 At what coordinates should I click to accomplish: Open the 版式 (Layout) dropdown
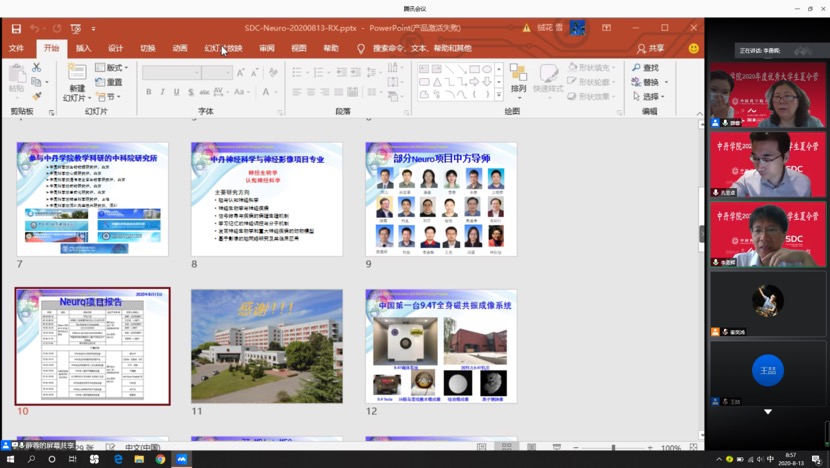(x=112, y=67)
